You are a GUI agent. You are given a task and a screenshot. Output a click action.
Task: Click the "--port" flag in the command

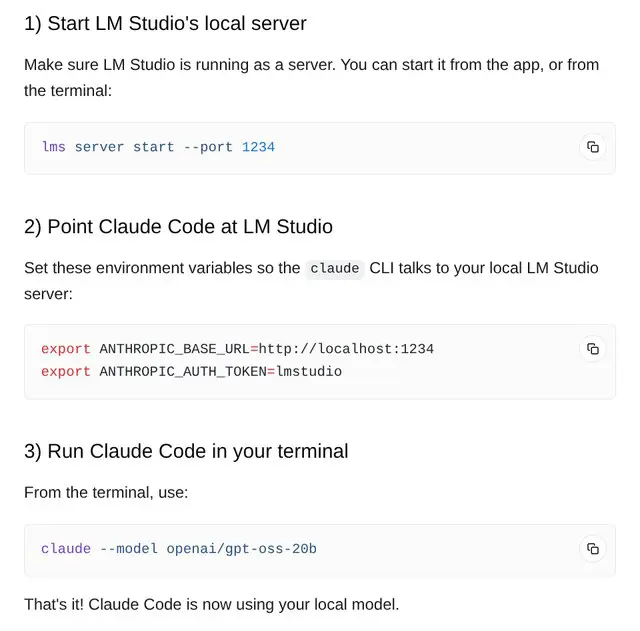click(208, 147)
